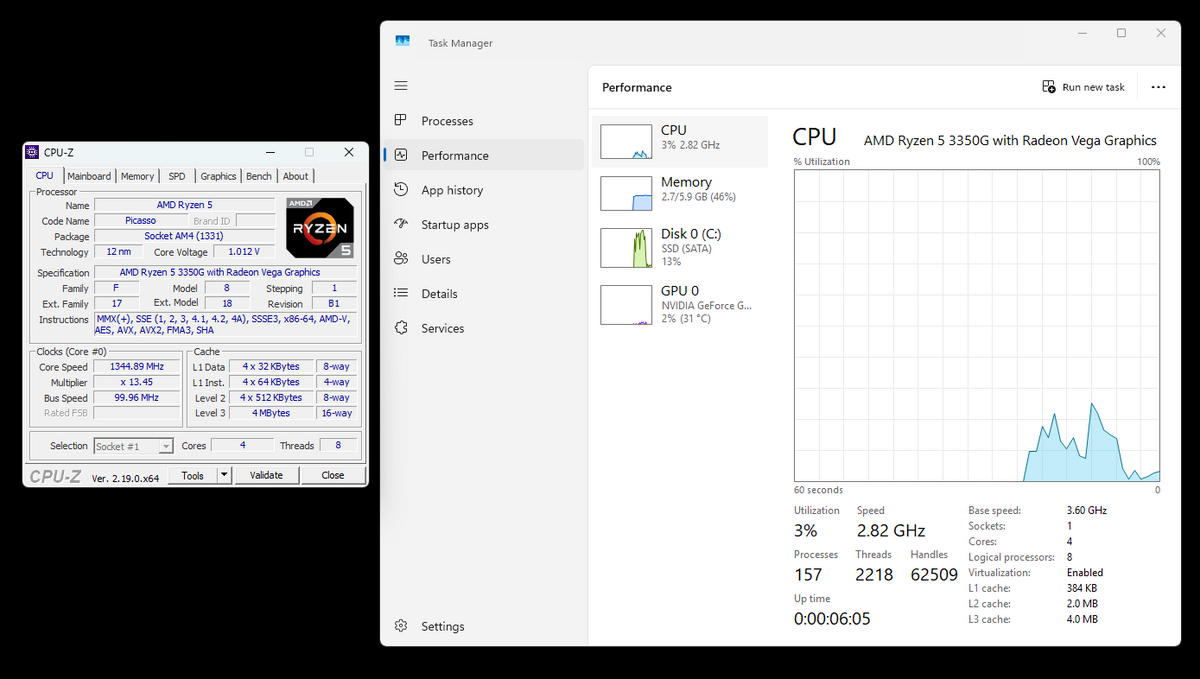Image resolution: width=1200 pixels, height=679 pixels.
Task: Click the Settings gear icon in Task Manager
Action: [x=401, y=626]
